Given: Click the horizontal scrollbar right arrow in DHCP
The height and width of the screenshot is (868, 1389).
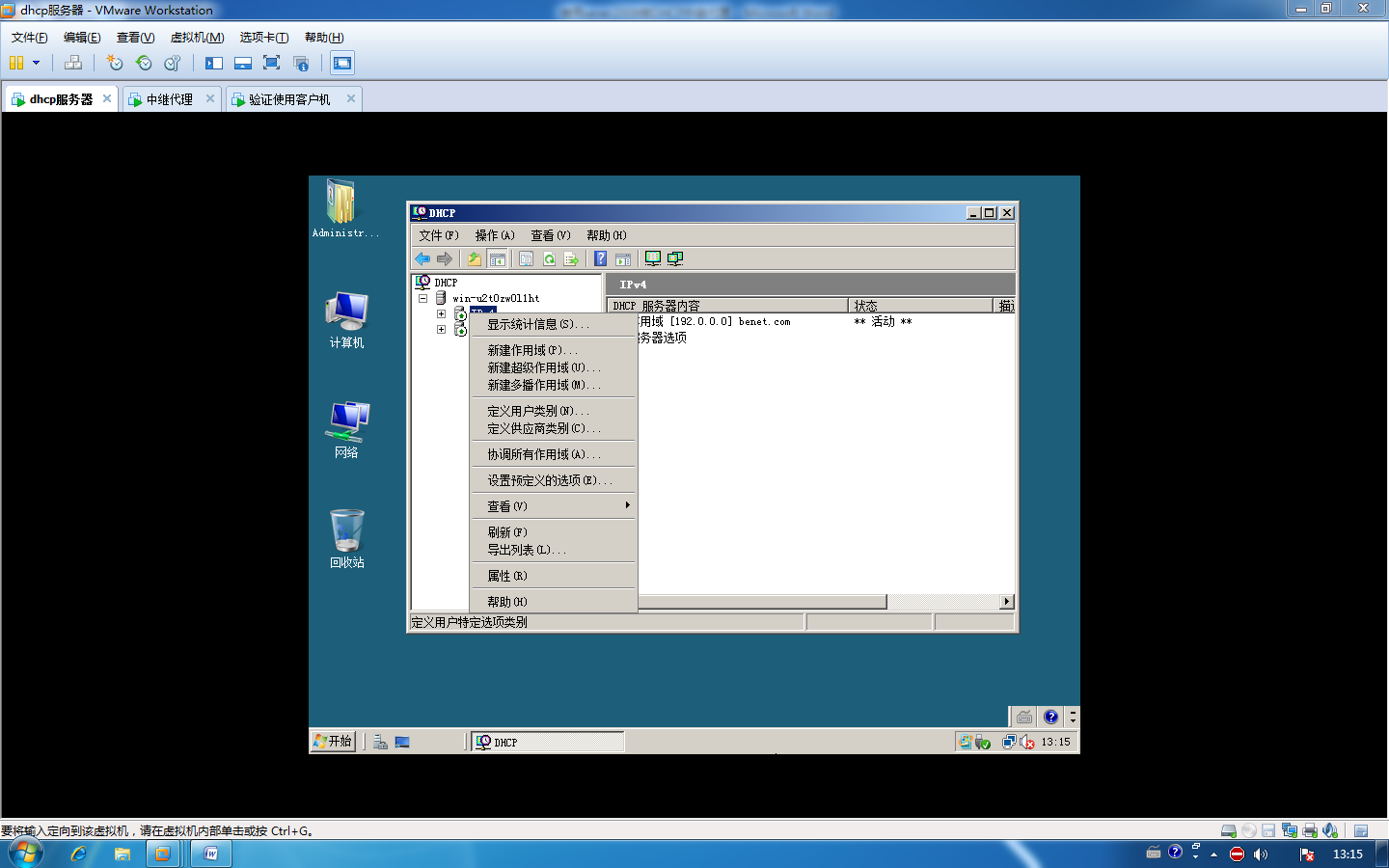Looking at the screenshot, I should (1007, 602).
